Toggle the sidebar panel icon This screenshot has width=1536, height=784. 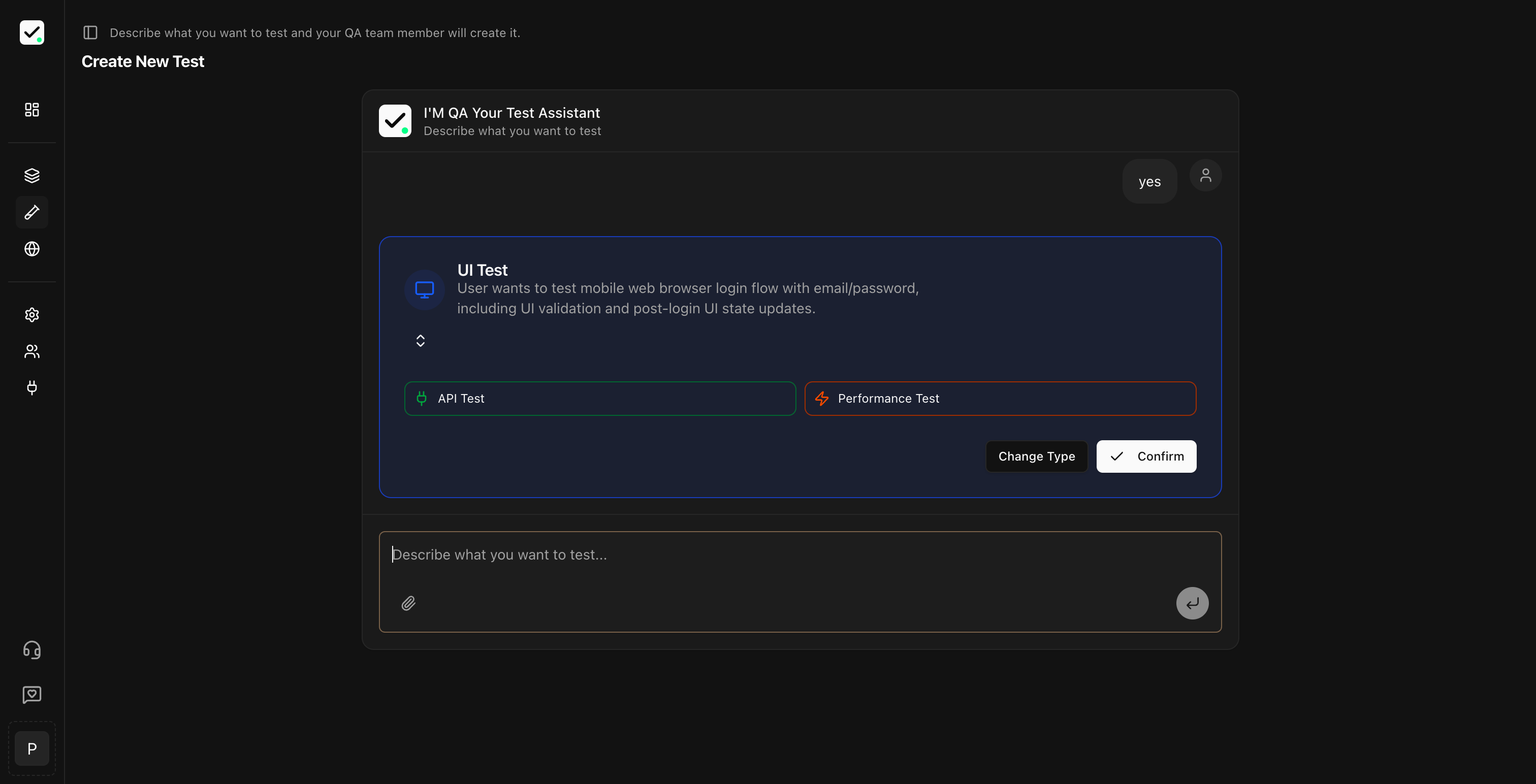[90, 33]
